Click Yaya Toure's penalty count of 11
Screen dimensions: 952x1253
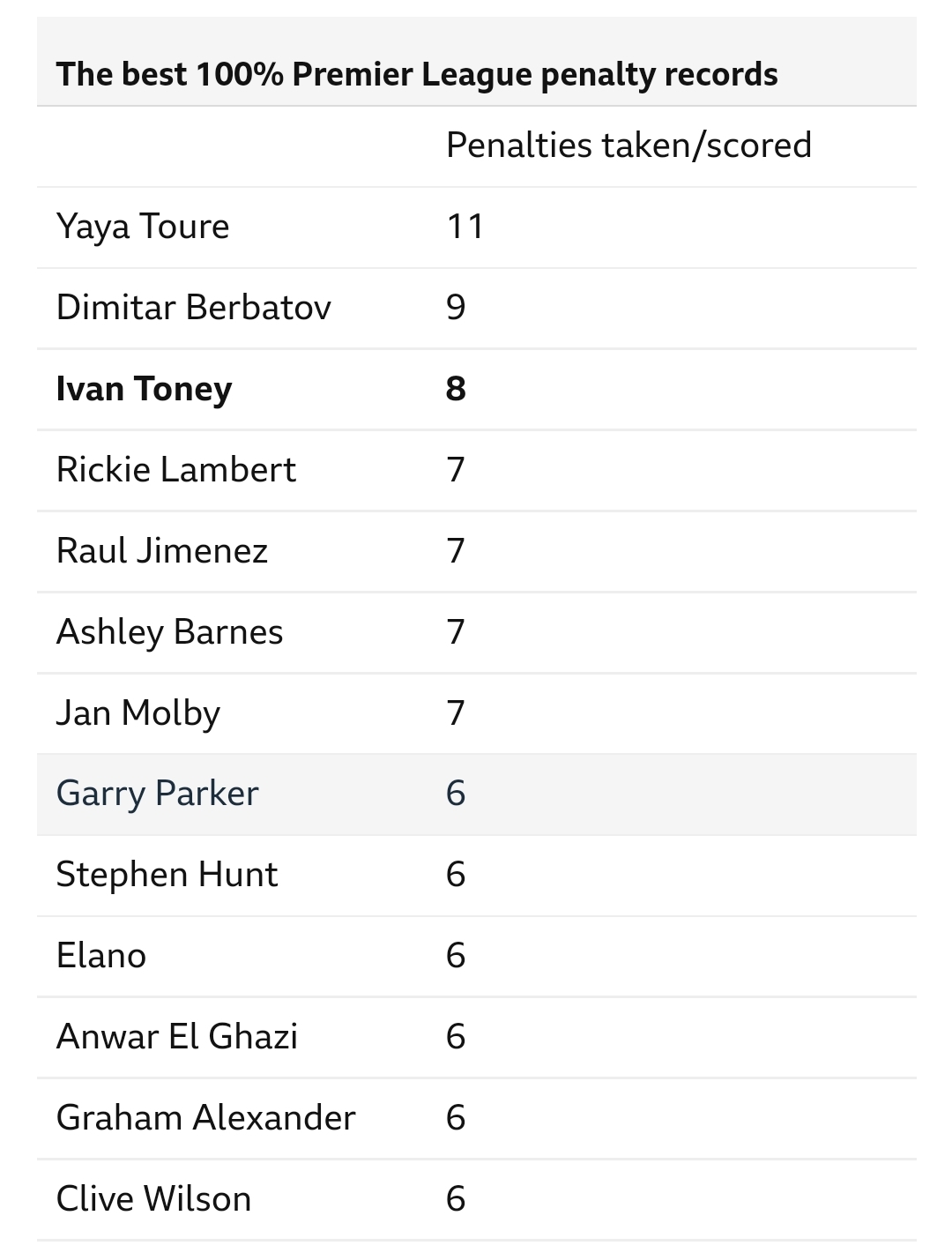pyautogui.click(x=465, y=227)
